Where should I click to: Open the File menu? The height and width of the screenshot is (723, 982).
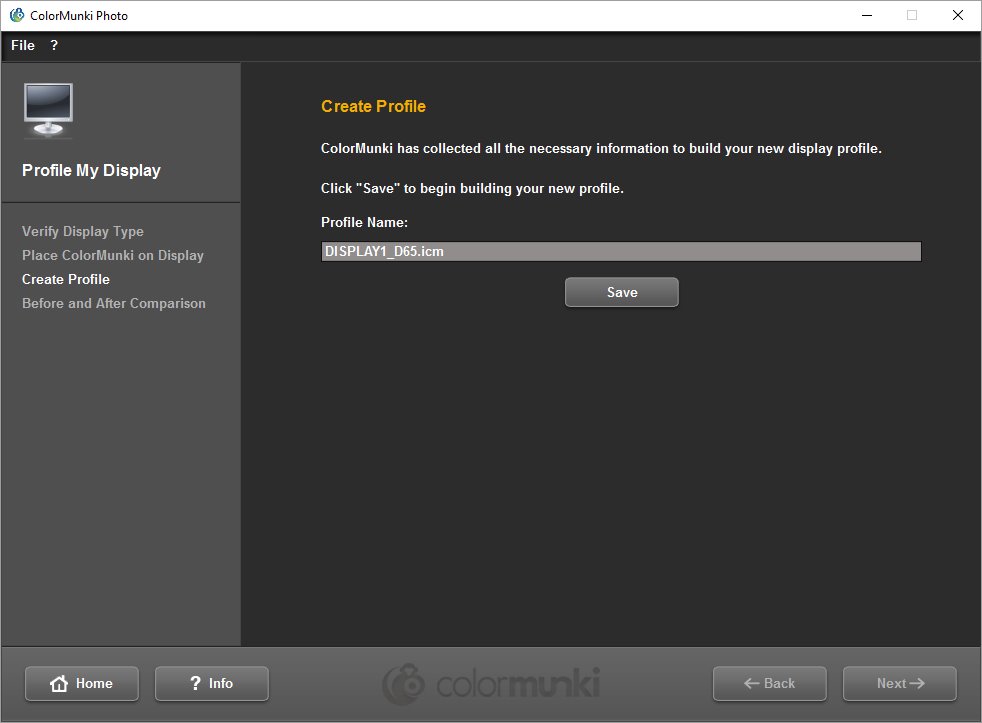tap(23, 45)
